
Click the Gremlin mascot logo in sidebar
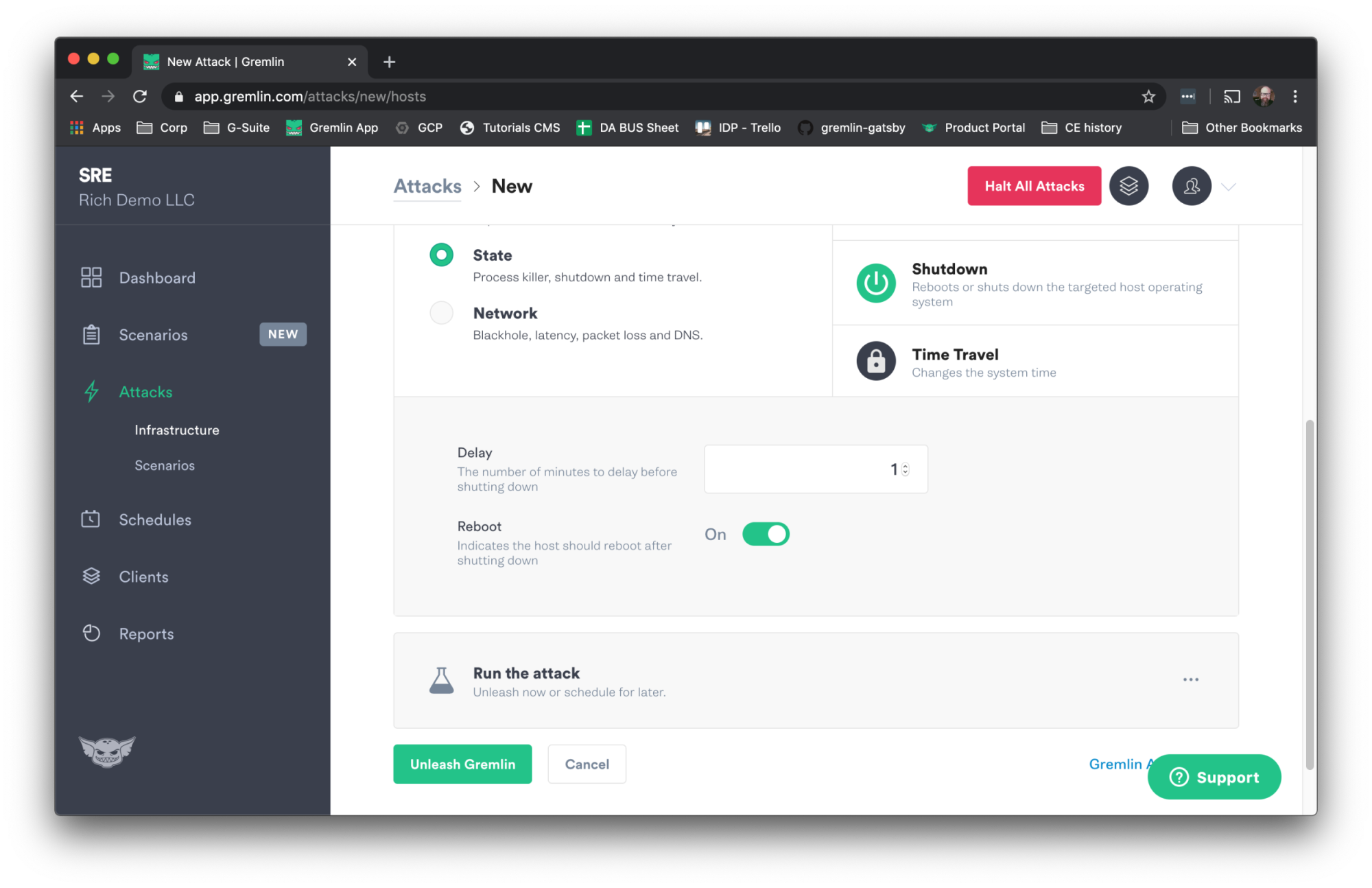coord(107,751)
